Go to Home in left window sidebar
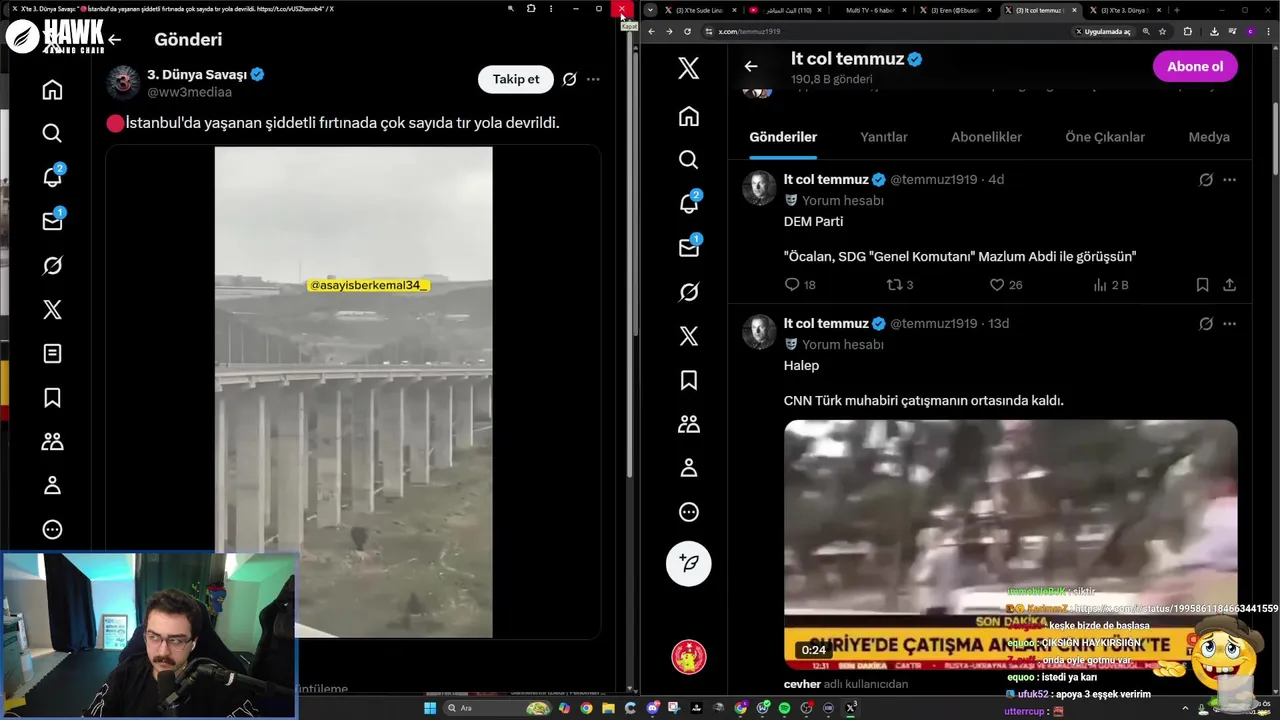Viewport: 1280px width, 720px height. [x=52, y=89]
